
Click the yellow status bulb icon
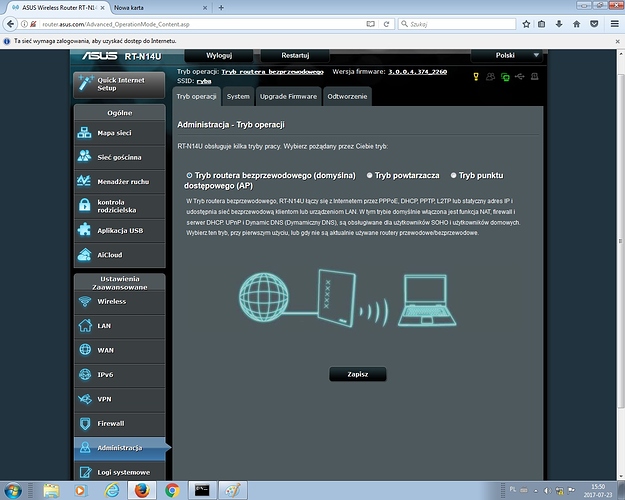click(x=476, y=77)
